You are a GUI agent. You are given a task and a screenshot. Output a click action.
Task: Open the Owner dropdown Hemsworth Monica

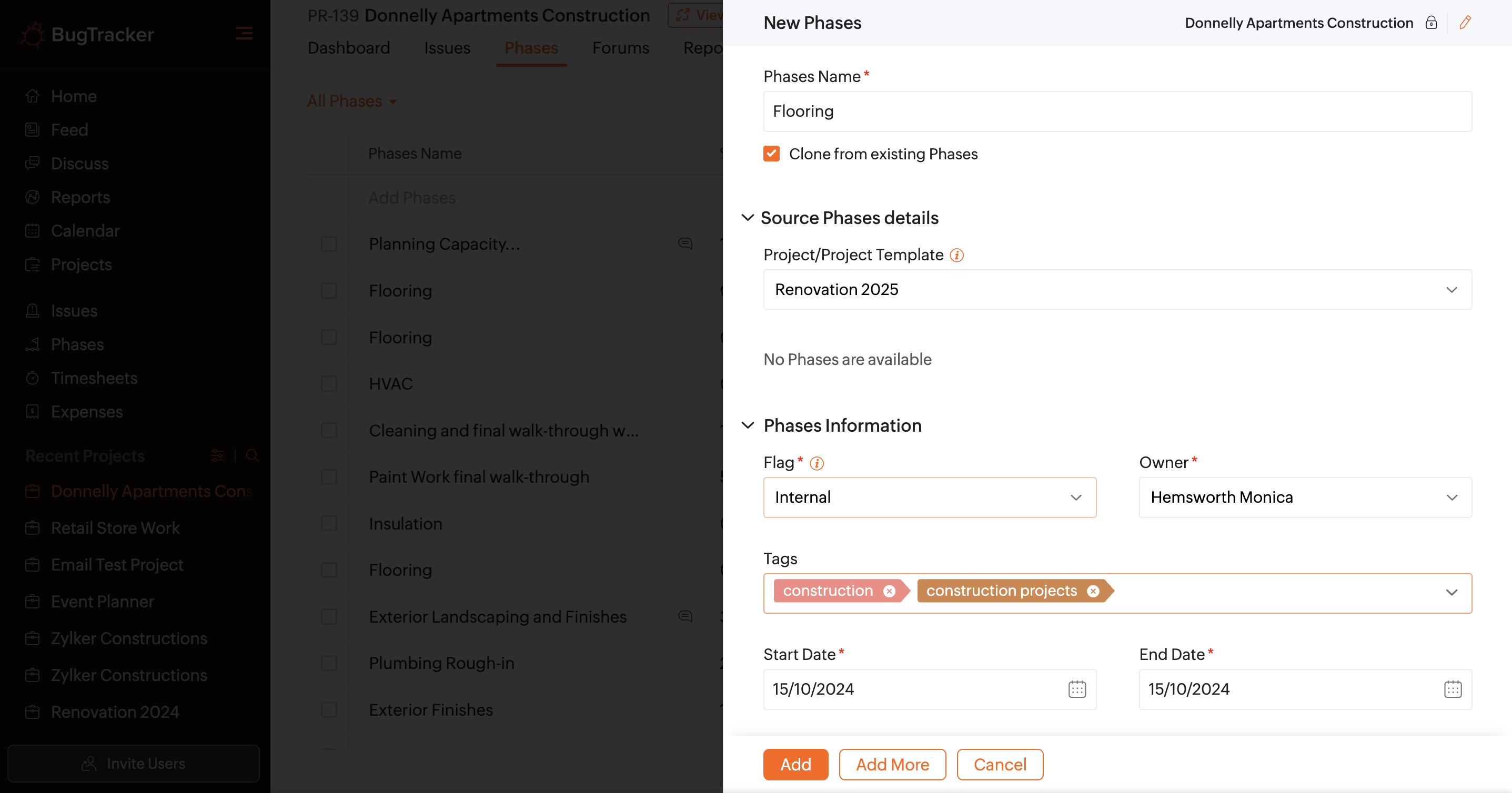(1305, 497)
